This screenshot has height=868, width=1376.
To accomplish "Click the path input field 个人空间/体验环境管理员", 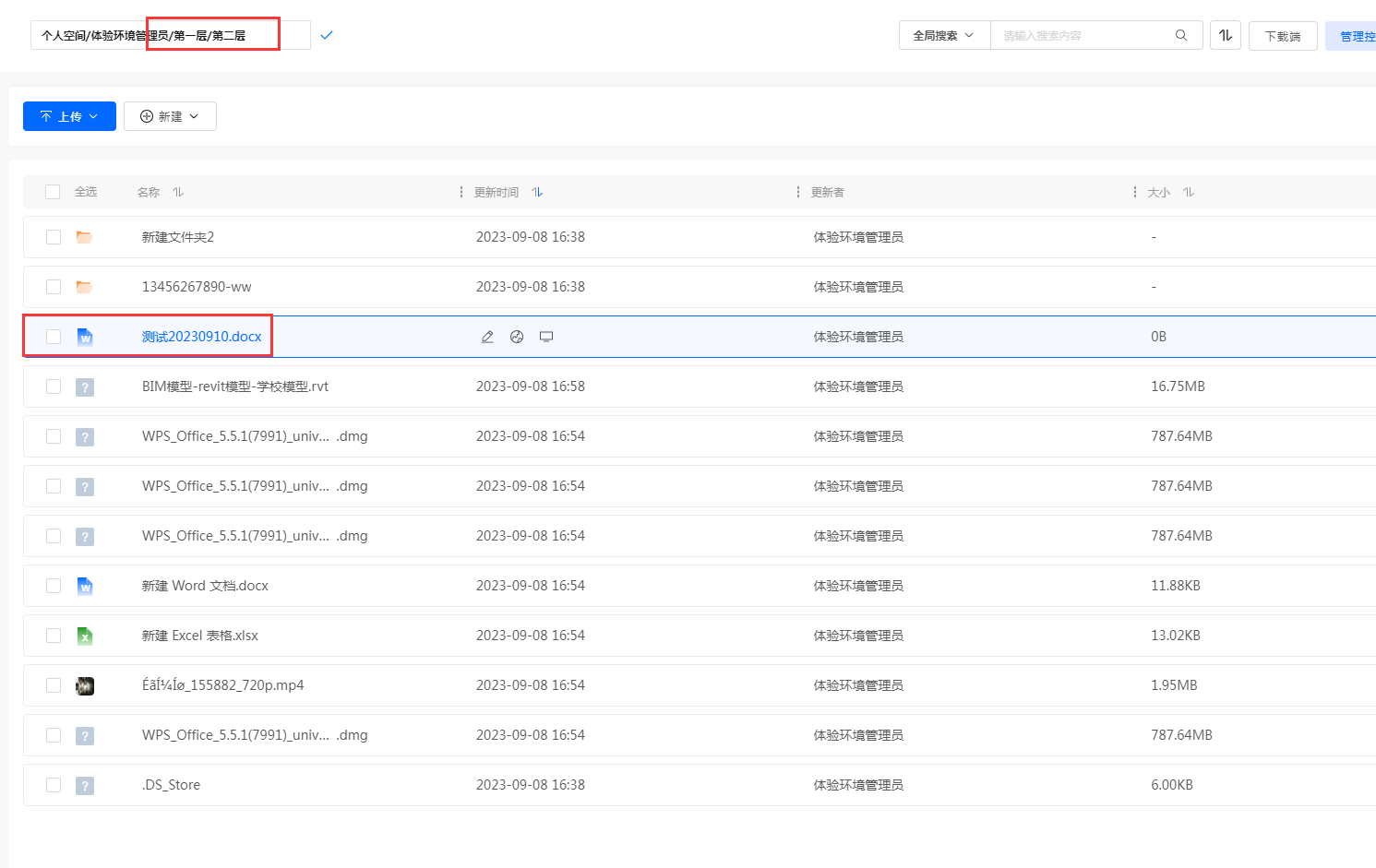I will 171,36.
